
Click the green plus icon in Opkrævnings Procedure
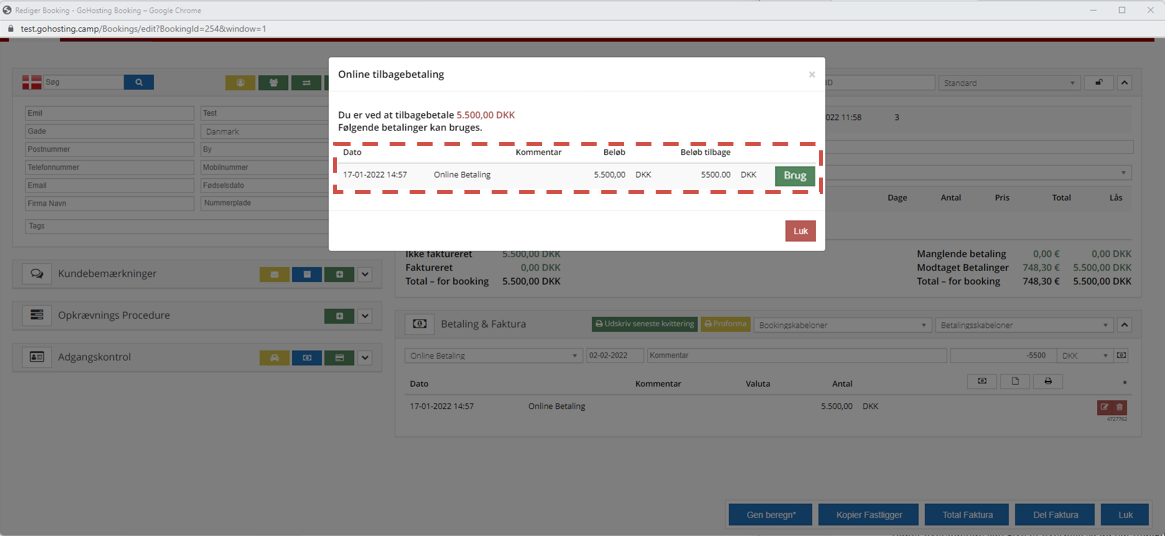[x=339, y=316]
